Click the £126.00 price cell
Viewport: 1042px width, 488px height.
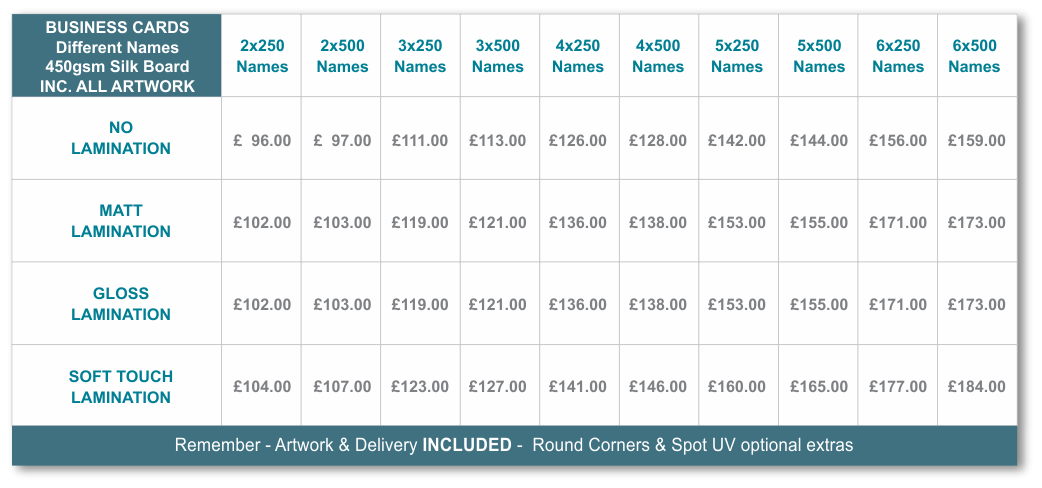coord(577,141)
